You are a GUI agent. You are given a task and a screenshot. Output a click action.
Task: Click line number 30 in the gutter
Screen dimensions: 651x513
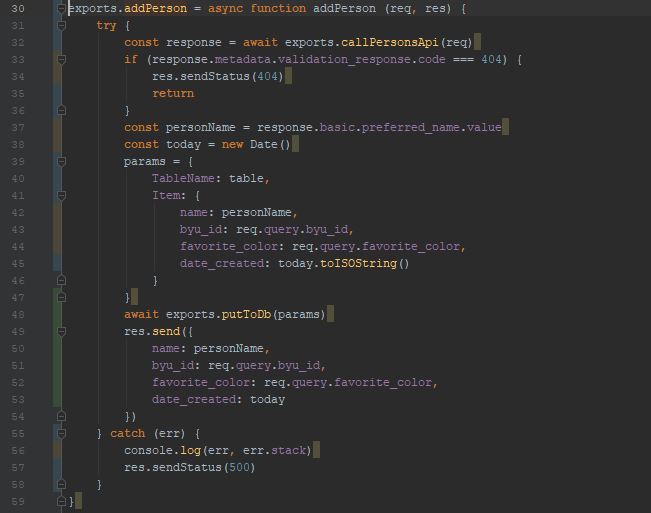point(18,8)
